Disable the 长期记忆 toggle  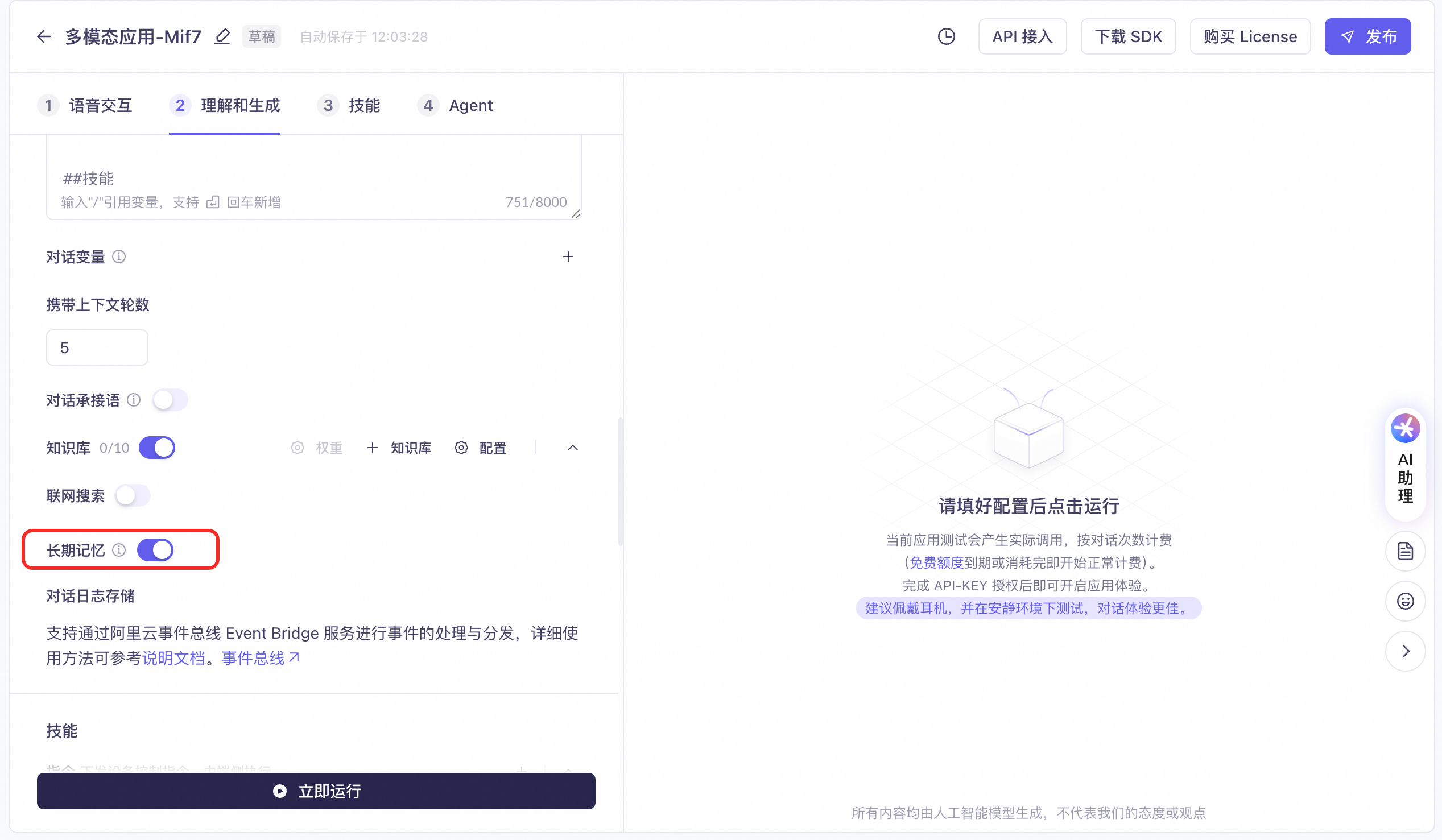[155, 550]
